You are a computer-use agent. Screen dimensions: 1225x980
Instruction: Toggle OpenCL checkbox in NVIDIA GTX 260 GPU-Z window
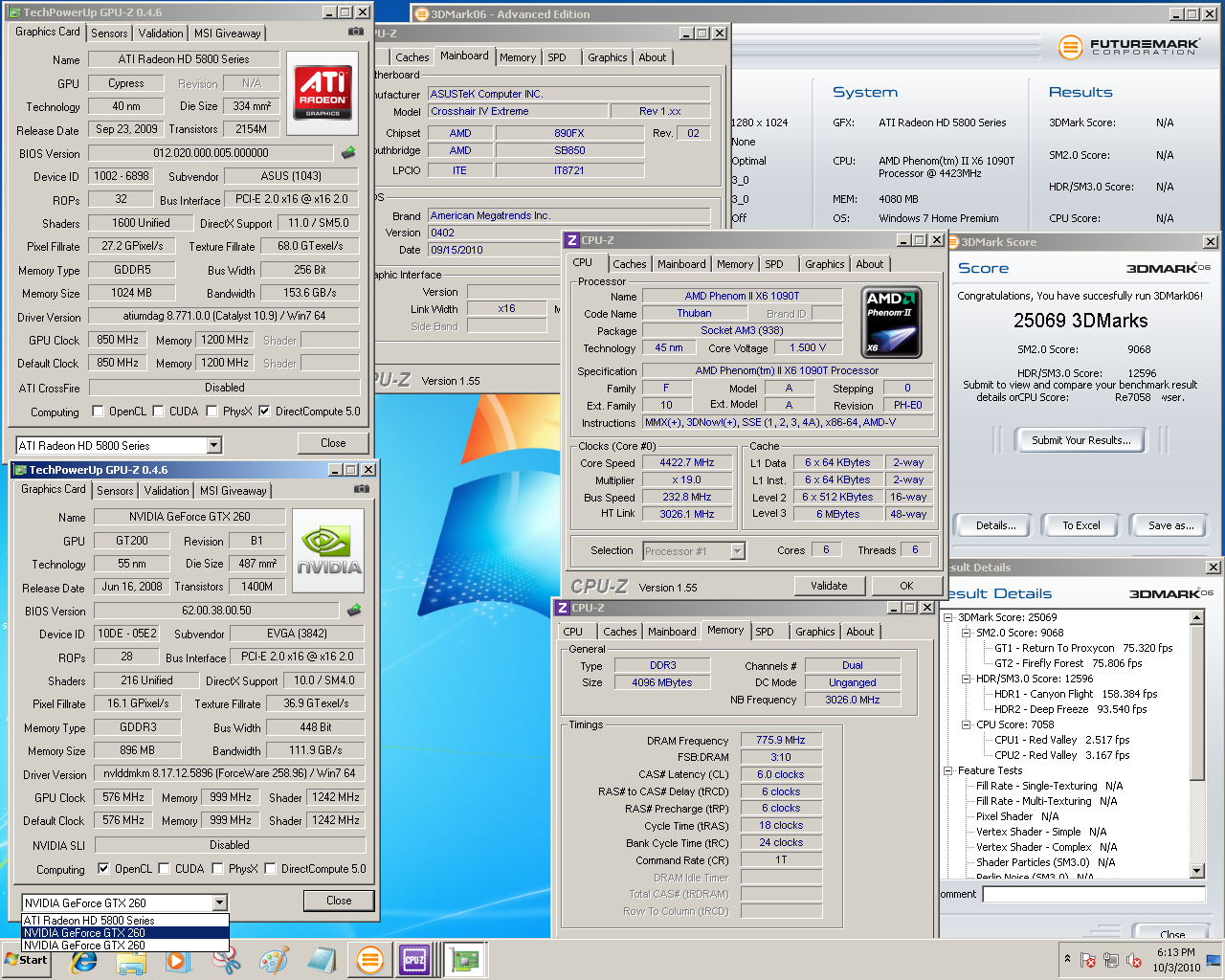tap(103, 869)
